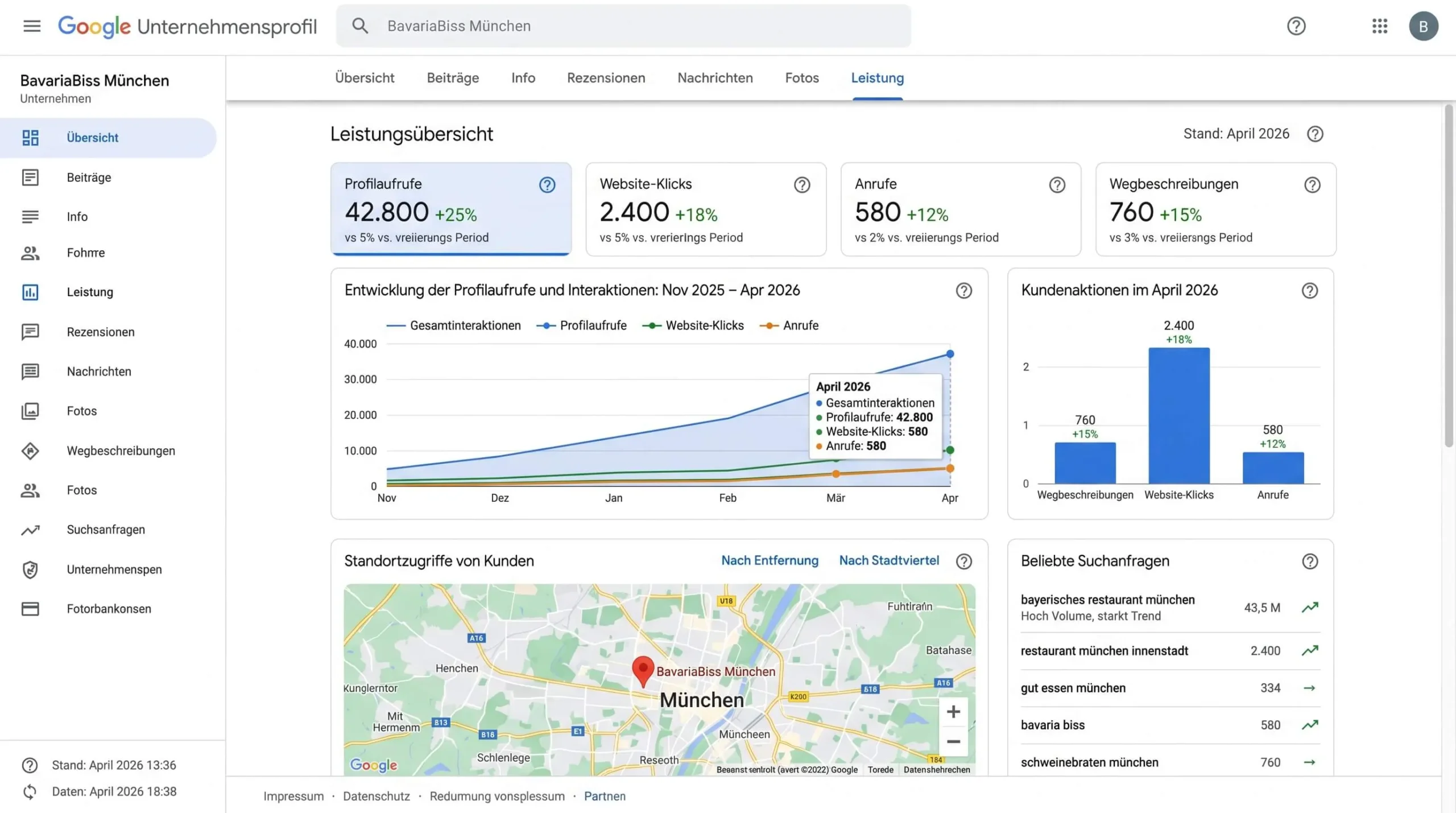
Task: Sort locations Nach Stadtviertel
Action: pyautogui.click(x=889, y=560)
